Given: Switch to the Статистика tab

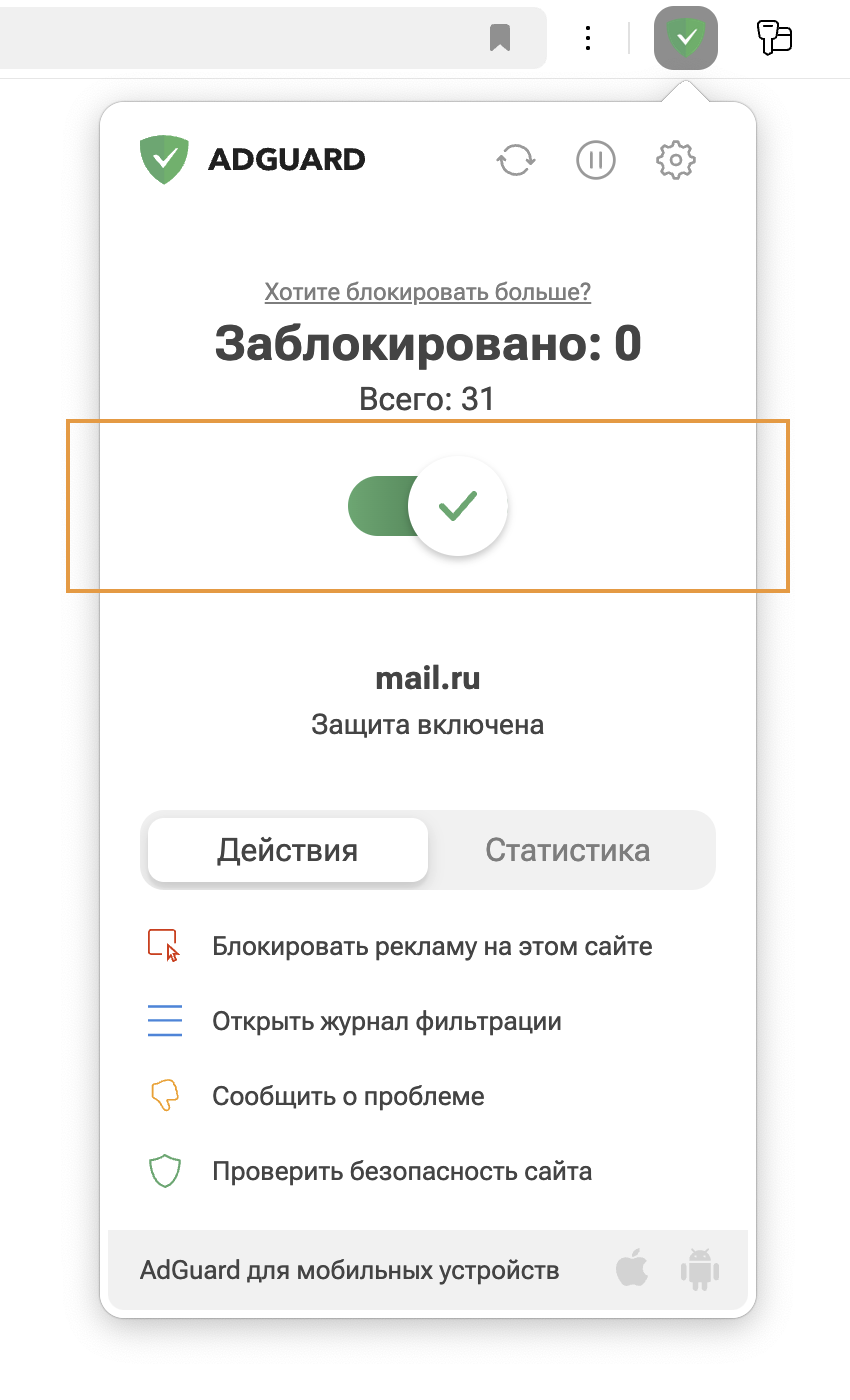Looking at the screenshot, I should [567, 850].
